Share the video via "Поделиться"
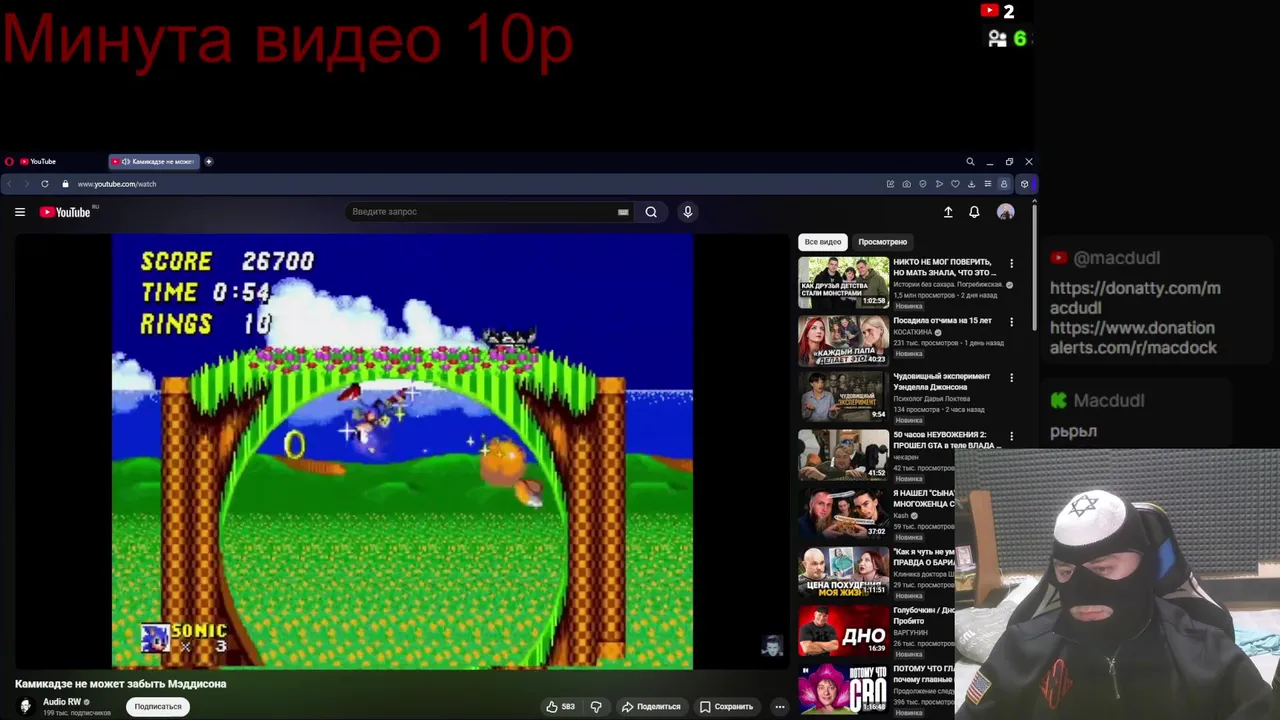Image resolution: width=1280 pixels, height=720 pixels. pos(651,706)
